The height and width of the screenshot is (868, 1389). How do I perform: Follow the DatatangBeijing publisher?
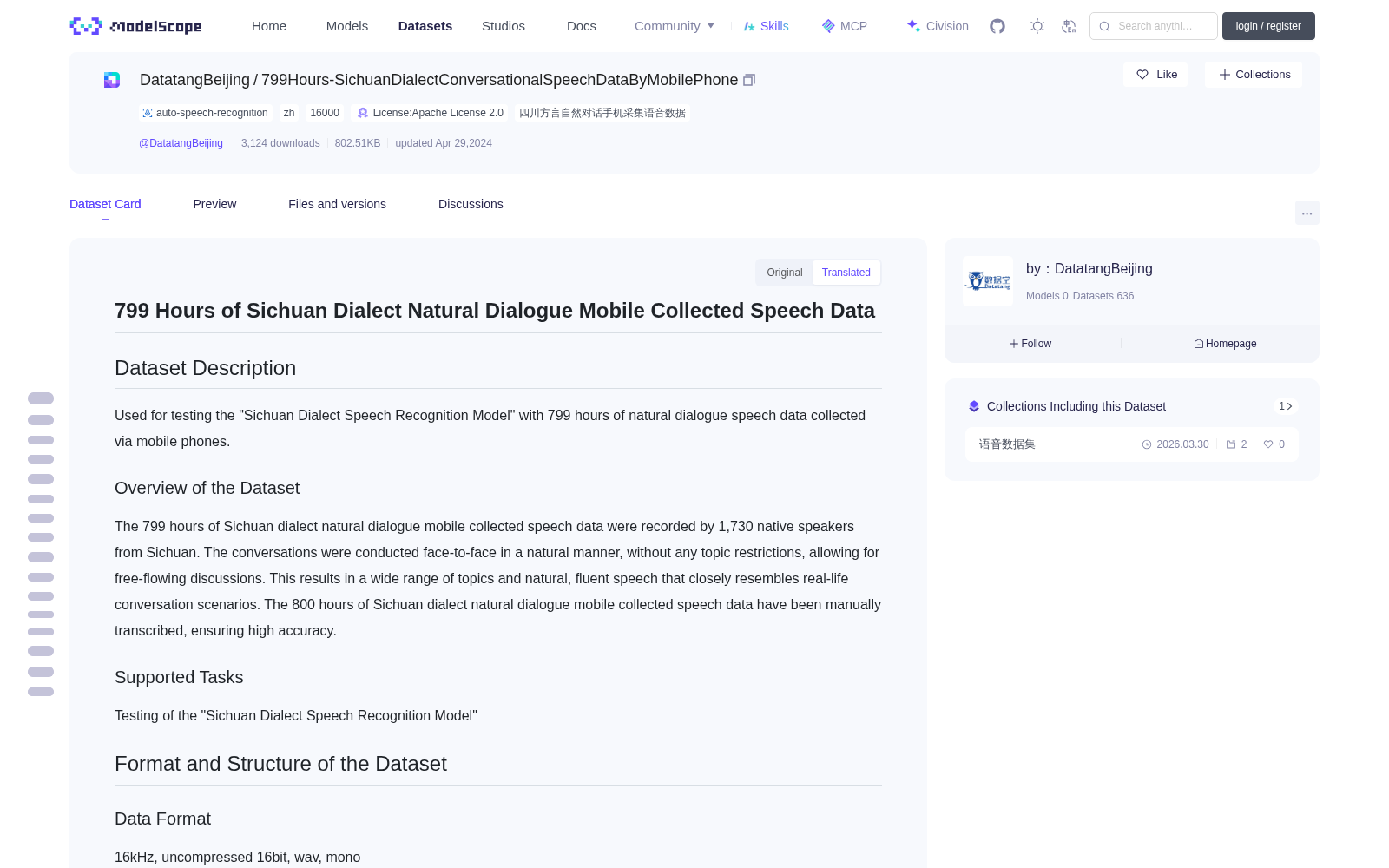[x=1030, y=344]
